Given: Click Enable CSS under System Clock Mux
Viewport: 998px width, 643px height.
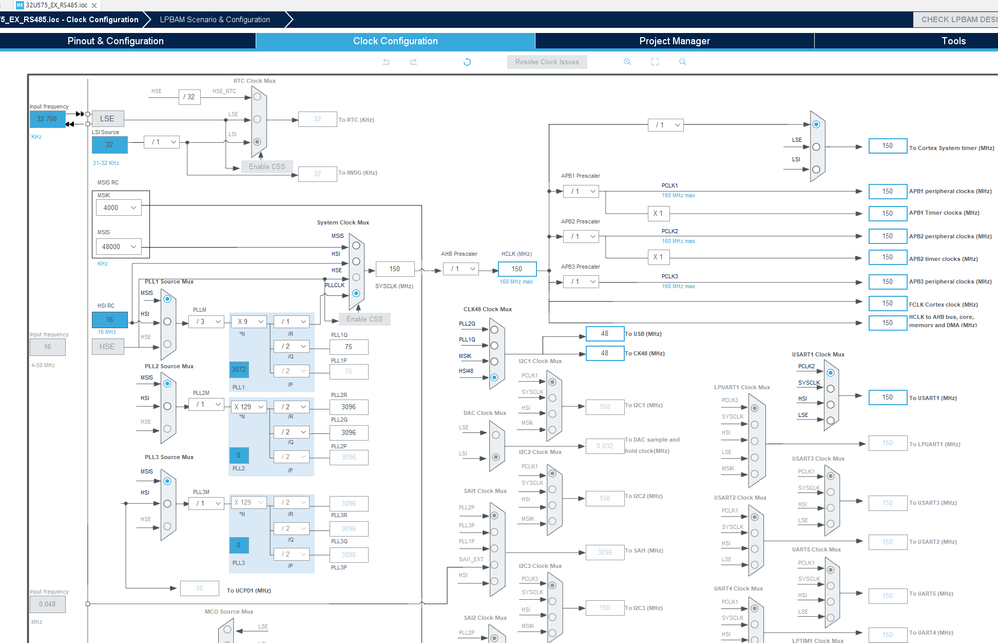Looking at the screenshot, I should [x=365, y=319].
